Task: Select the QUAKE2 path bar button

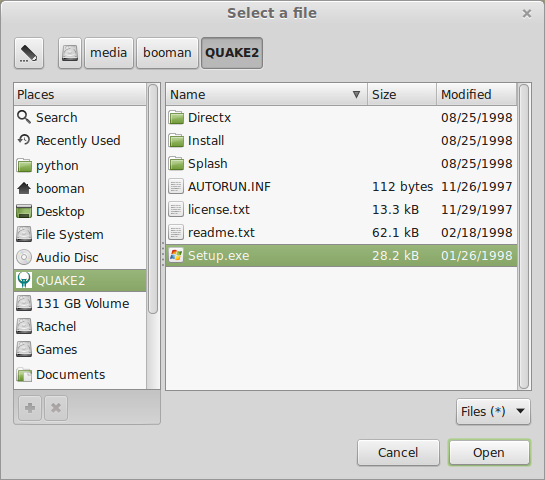Action: [232, 53]
